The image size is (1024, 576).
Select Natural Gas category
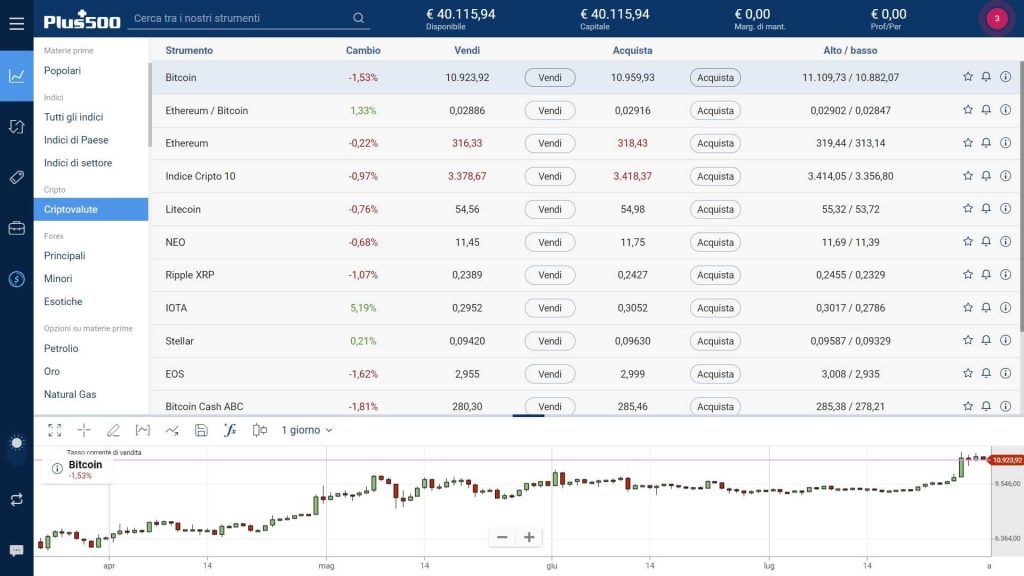coord(70,394)
